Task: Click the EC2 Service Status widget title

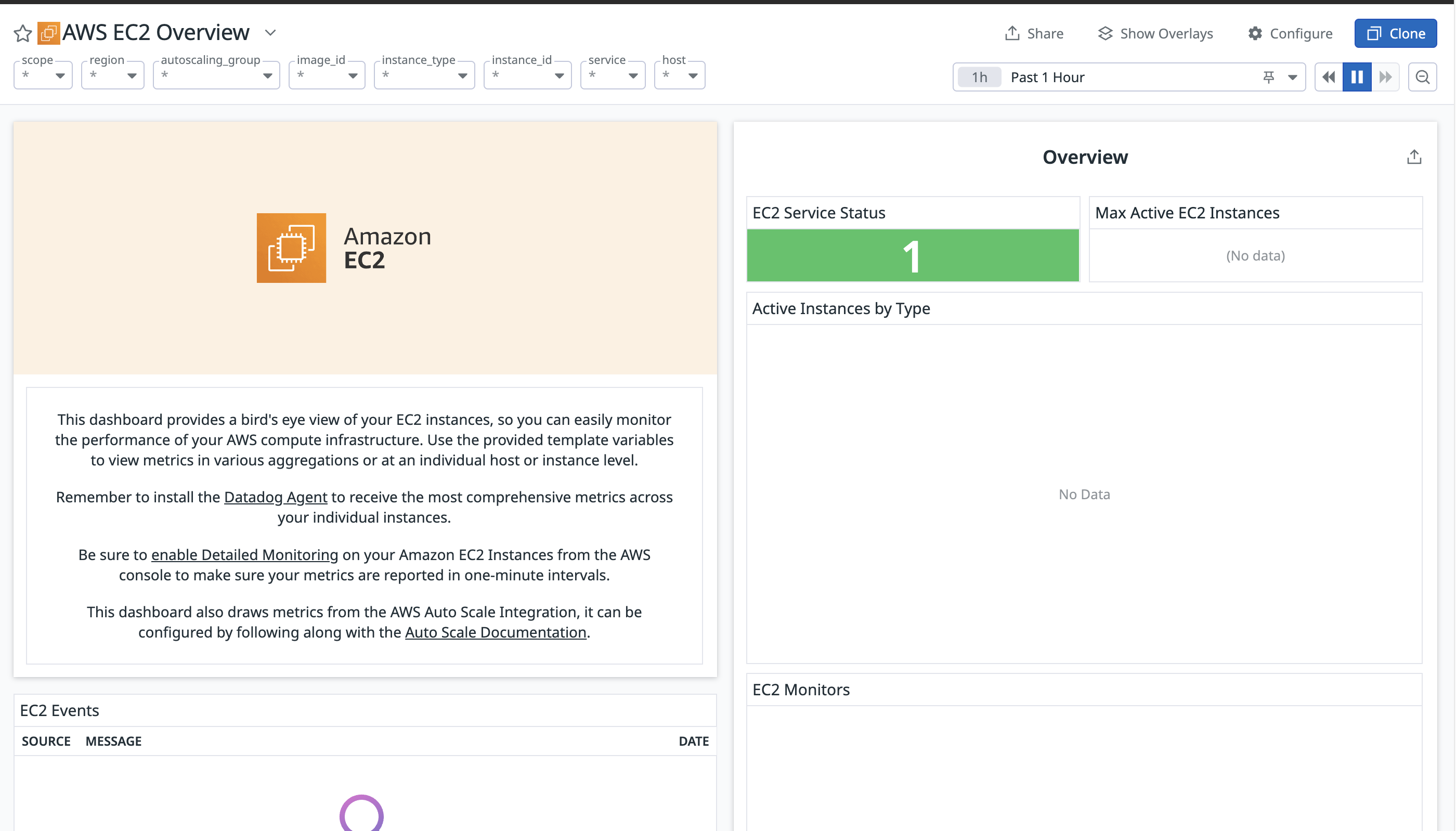Action: point(818,213)
